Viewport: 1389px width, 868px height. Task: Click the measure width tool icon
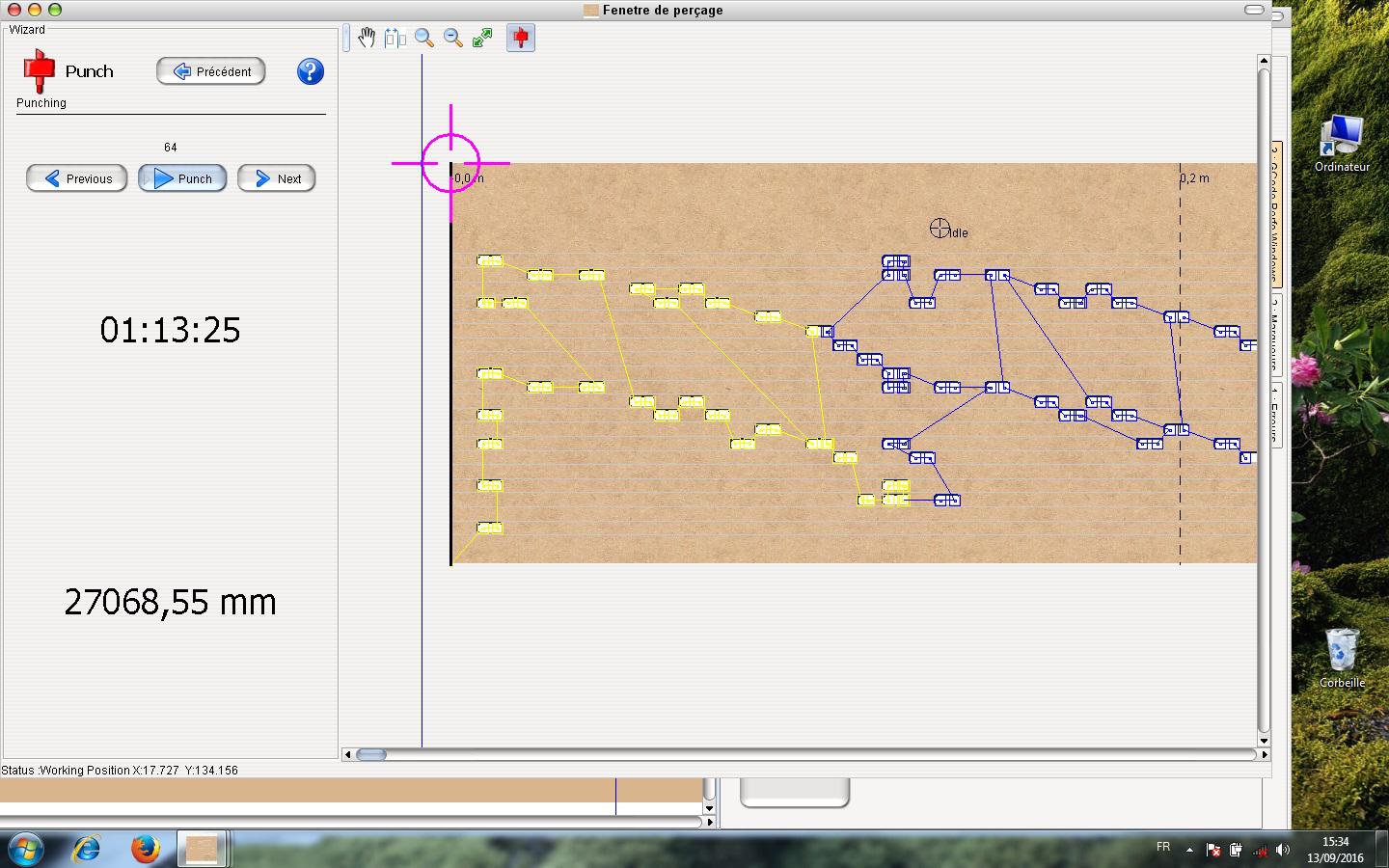395,38
